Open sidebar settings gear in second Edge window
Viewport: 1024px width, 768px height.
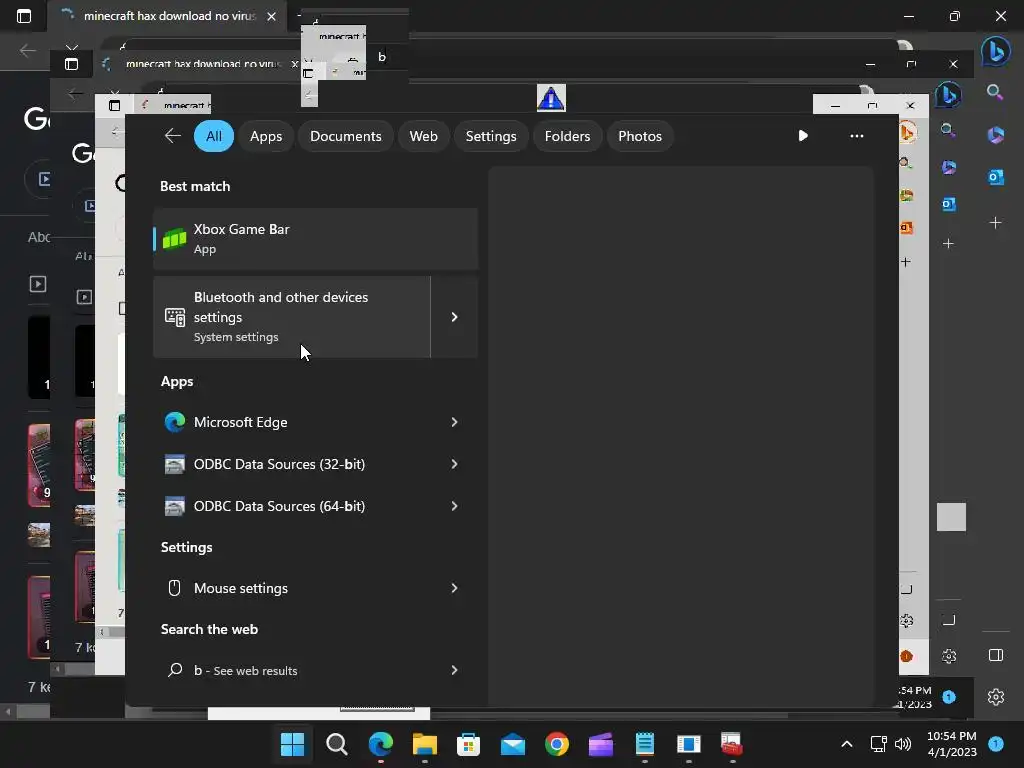949,656
